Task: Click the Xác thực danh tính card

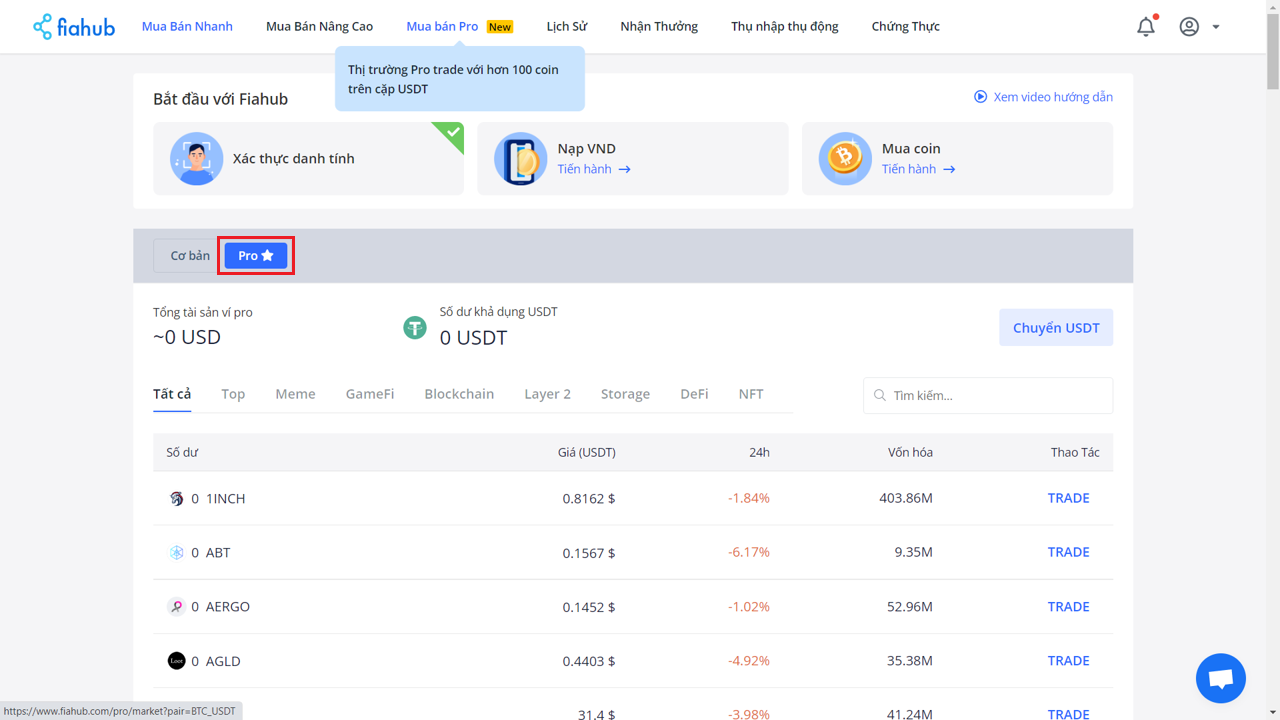Action: [x=308, y=158]
